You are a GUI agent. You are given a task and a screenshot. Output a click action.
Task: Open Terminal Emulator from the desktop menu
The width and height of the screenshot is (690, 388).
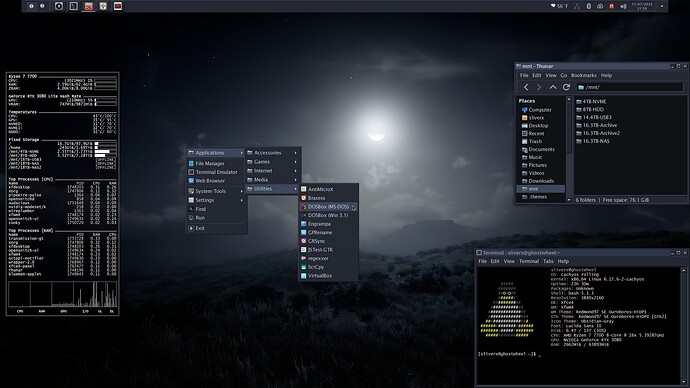click(x=216, y=172)
